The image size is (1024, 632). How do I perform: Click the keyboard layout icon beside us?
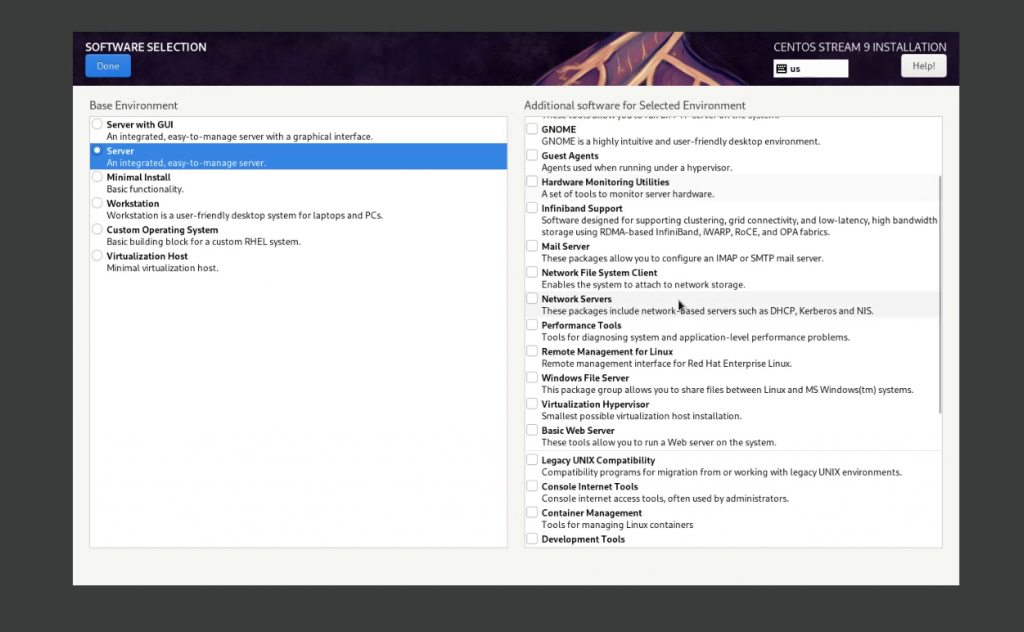coord(782,69)
